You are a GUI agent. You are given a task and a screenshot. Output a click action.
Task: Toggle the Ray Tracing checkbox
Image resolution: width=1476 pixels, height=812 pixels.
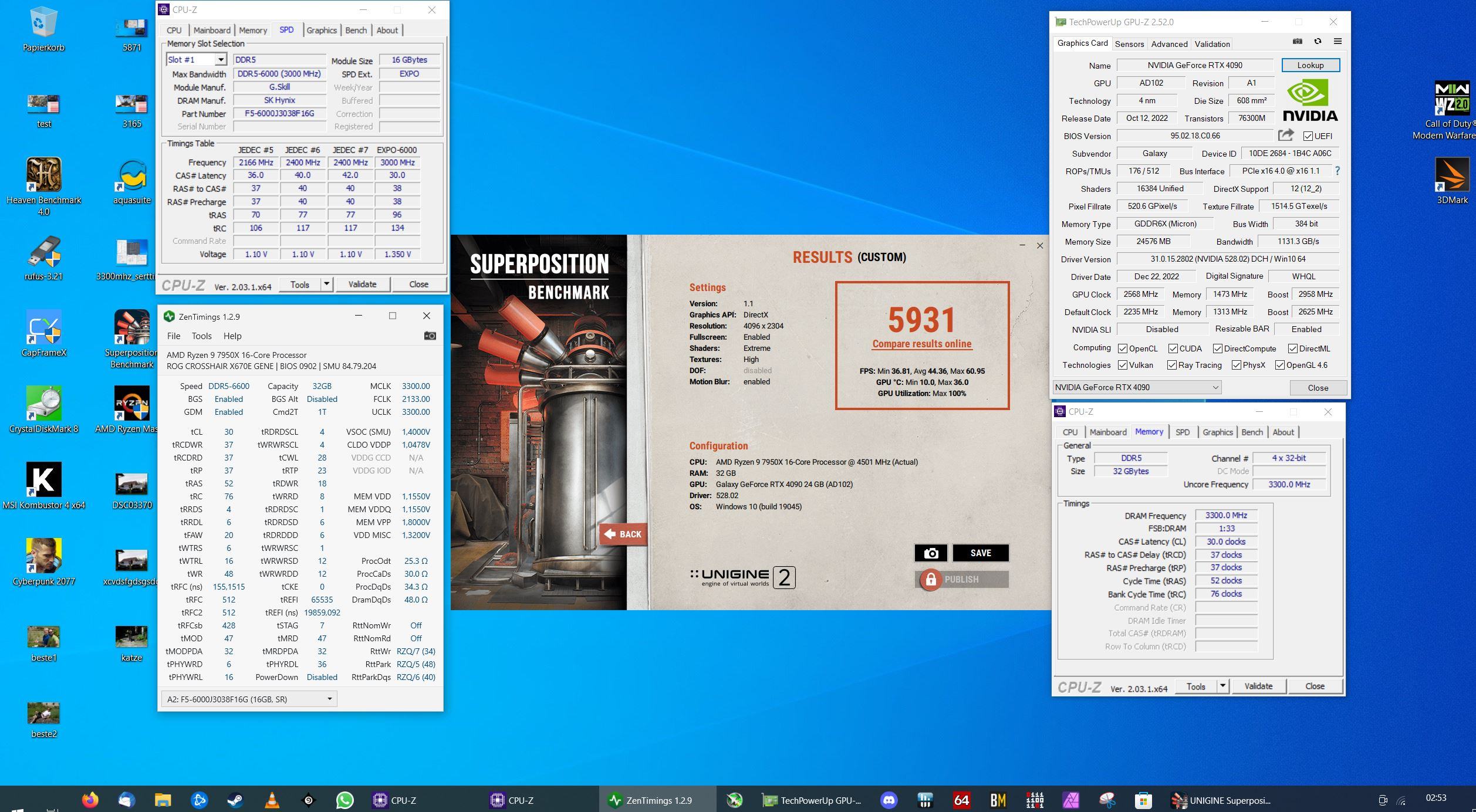point(1172,365)
